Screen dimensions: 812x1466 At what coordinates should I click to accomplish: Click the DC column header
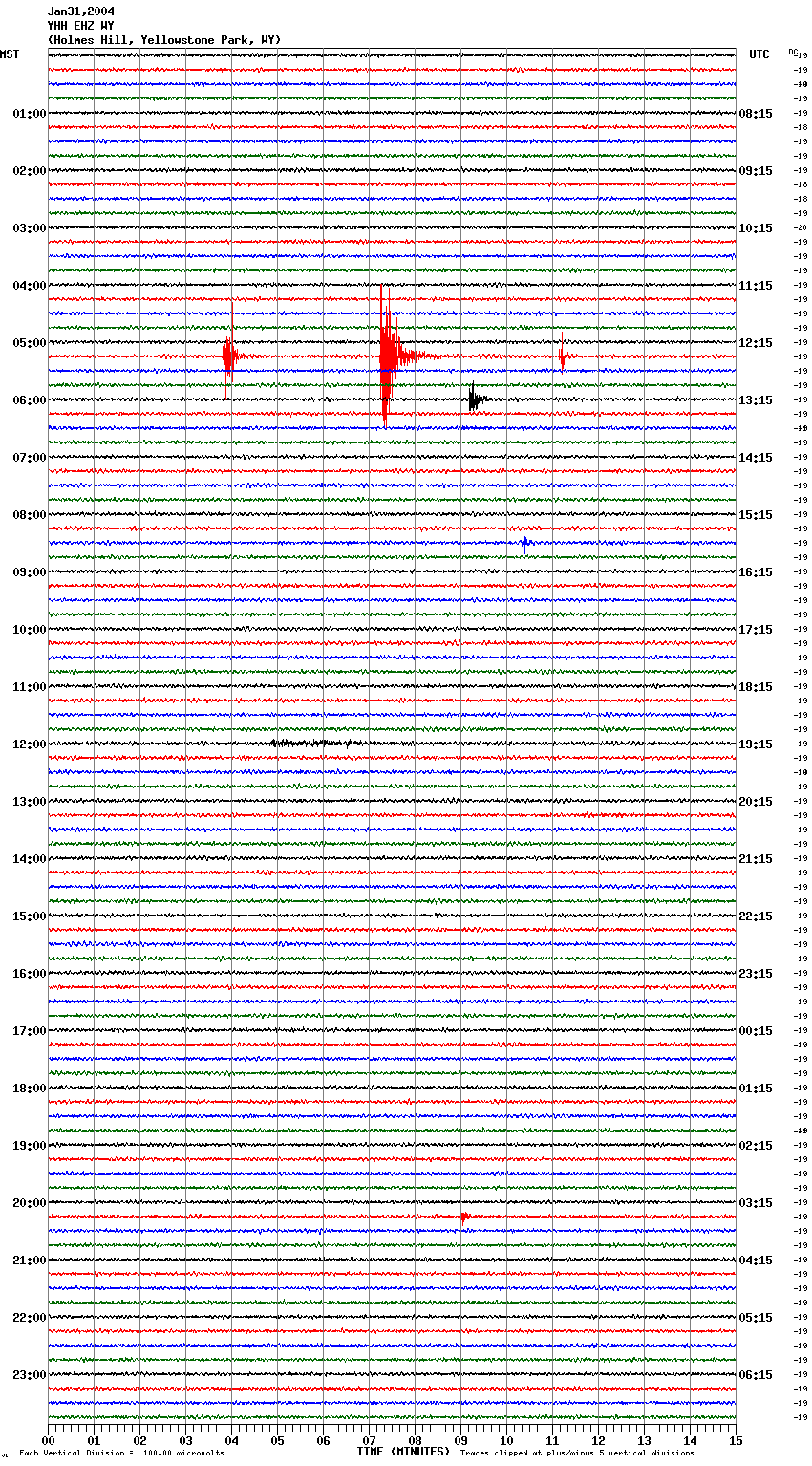(793, 52)
